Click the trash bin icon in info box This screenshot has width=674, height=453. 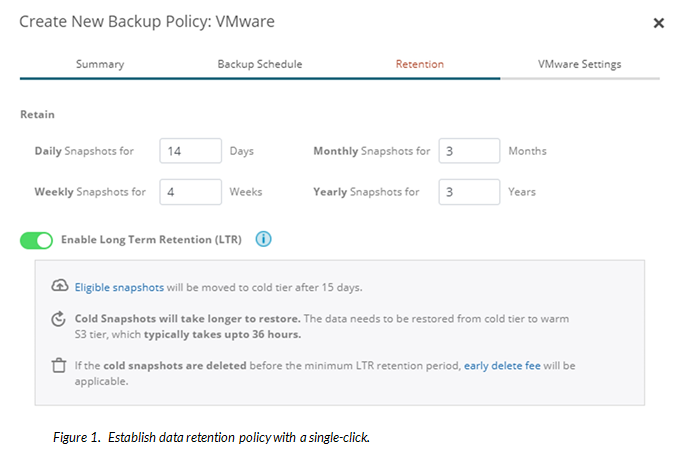coord(59,366)
